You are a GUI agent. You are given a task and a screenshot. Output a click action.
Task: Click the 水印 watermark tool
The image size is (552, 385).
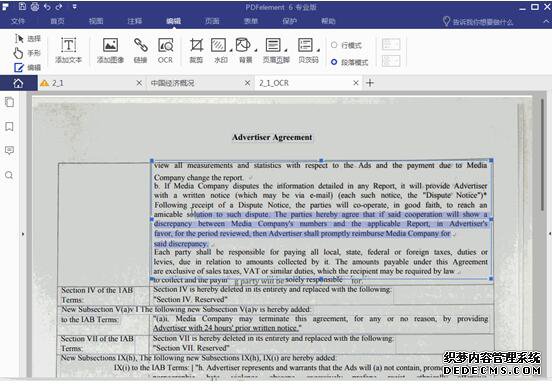[x=220, y=50]
